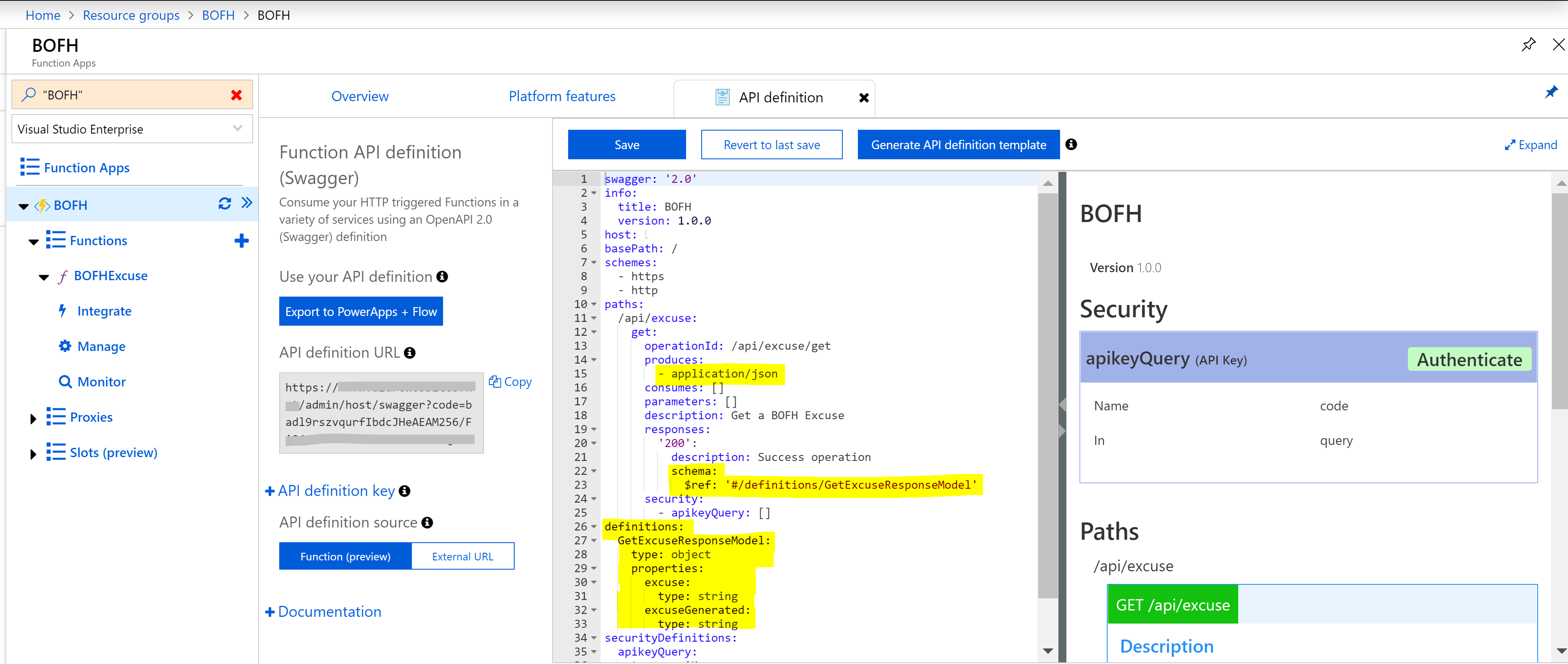This screenshot has height=664, width=1568.
Task: Click the plus icon to add a function
Action: (241, 241)
